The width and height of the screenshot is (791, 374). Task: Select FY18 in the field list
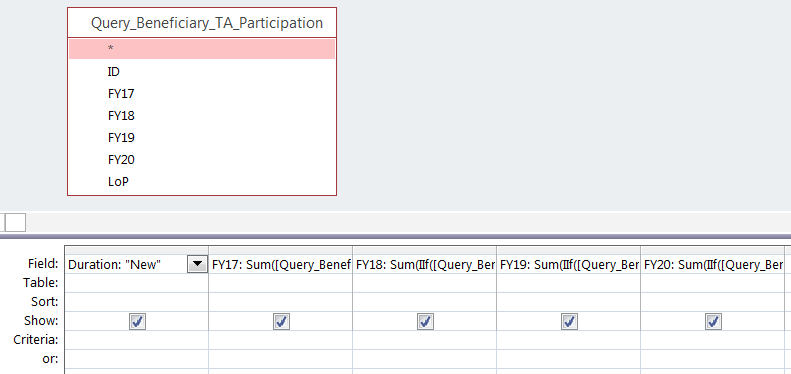tap(202, 116)
